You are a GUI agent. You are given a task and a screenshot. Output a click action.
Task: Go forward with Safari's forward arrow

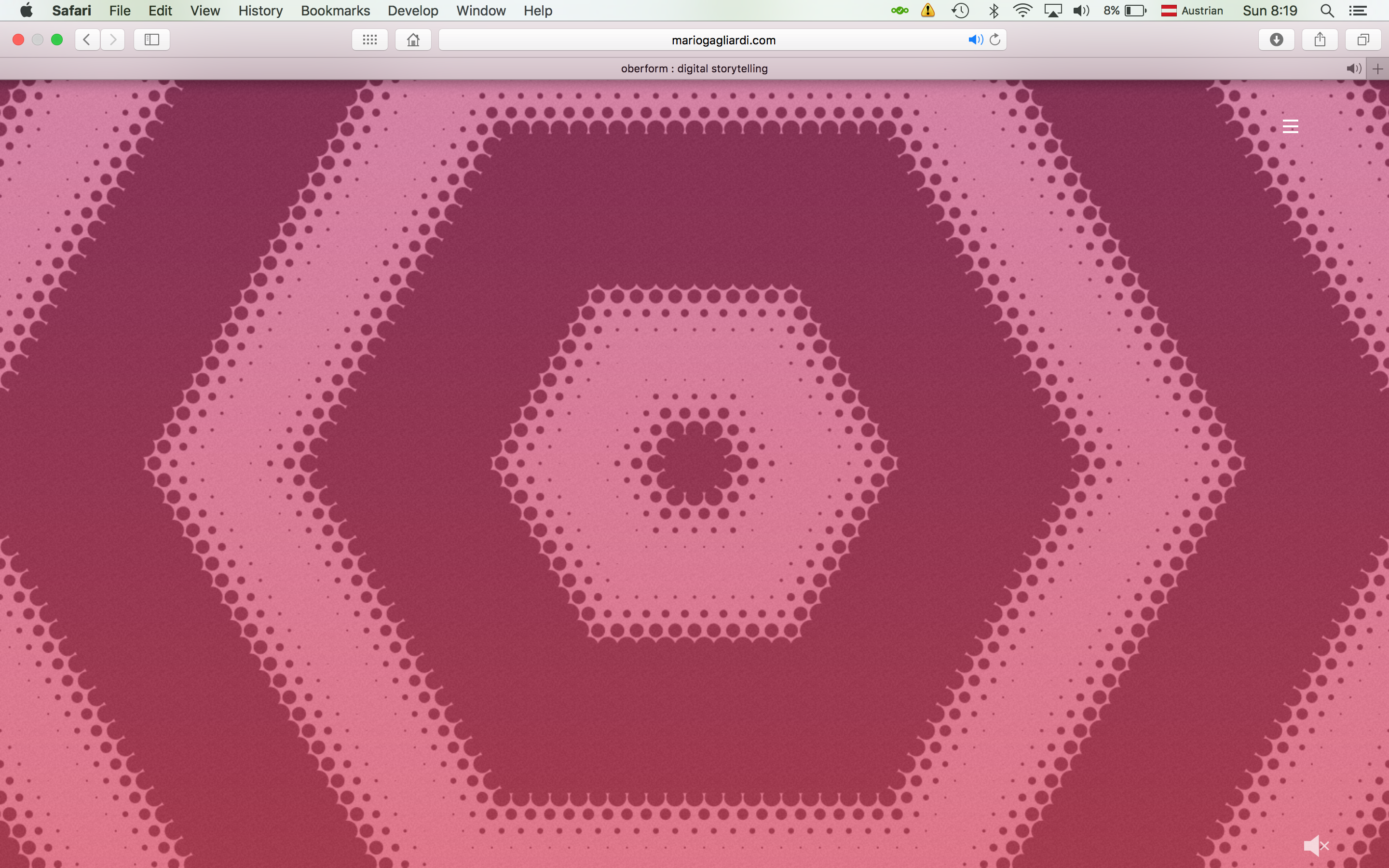(x=113, y=40)
